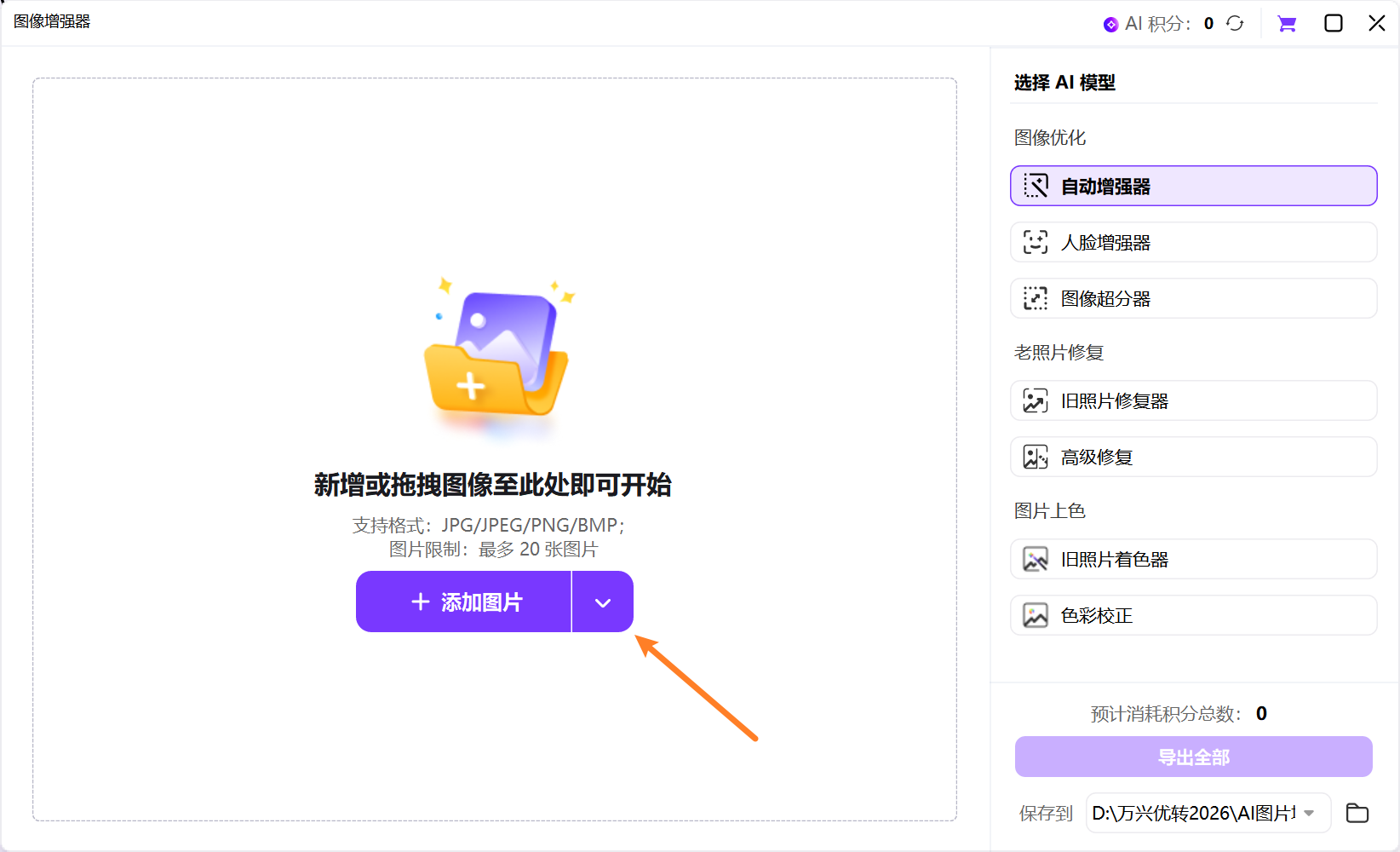
Task: Click the 人脸增强器 face enhancer icon
Action: click(1035, 242)
